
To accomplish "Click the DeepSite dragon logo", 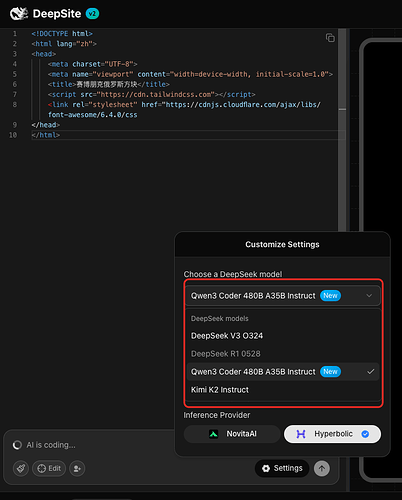I will pos(19,14).
